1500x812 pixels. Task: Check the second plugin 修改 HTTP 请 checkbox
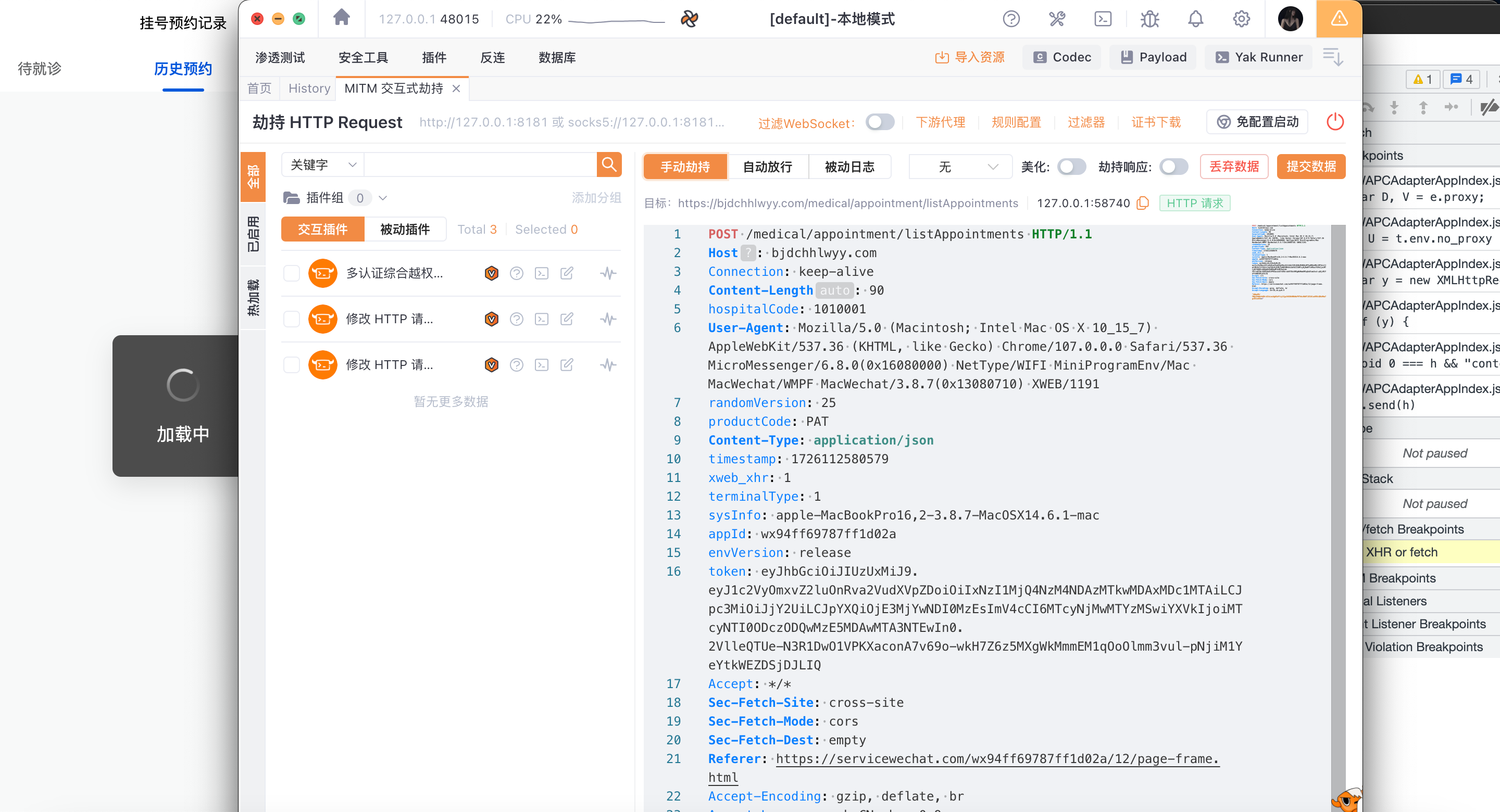pos(291,319)
